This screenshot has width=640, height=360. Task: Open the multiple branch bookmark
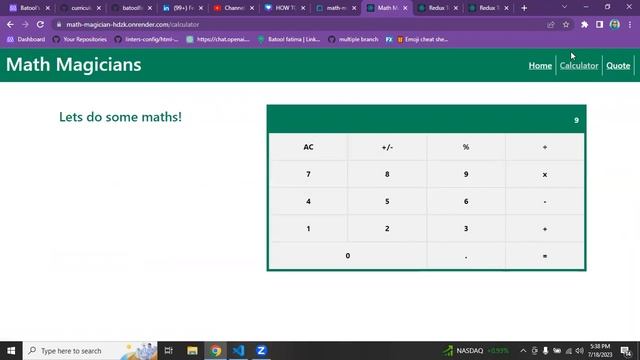(353, 40)
